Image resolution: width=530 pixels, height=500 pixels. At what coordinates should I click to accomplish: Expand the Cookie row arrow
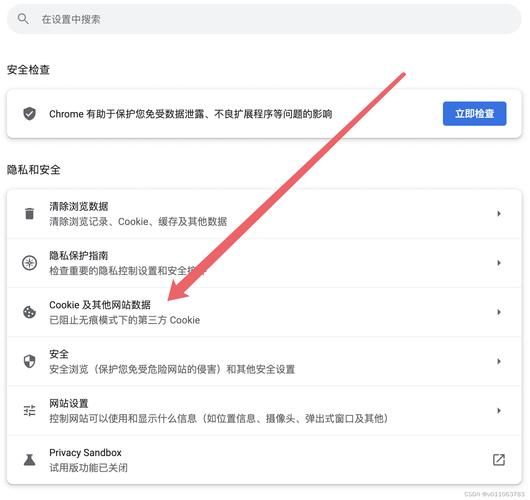click(x=499, y=312)
